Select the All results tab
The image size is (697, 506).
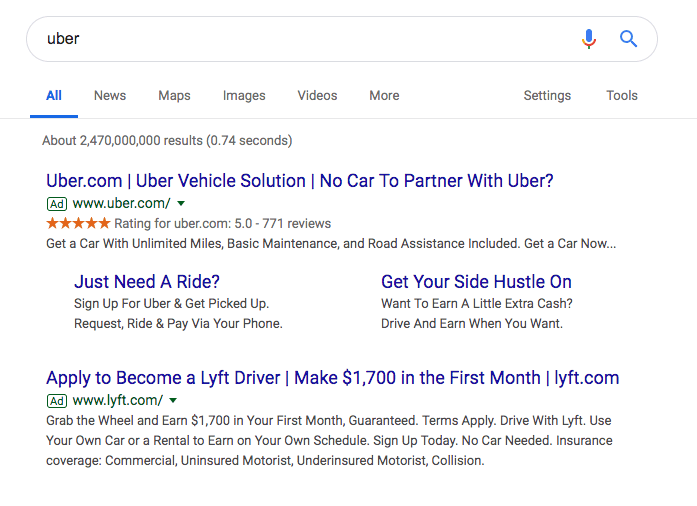[x=54, y=96]
